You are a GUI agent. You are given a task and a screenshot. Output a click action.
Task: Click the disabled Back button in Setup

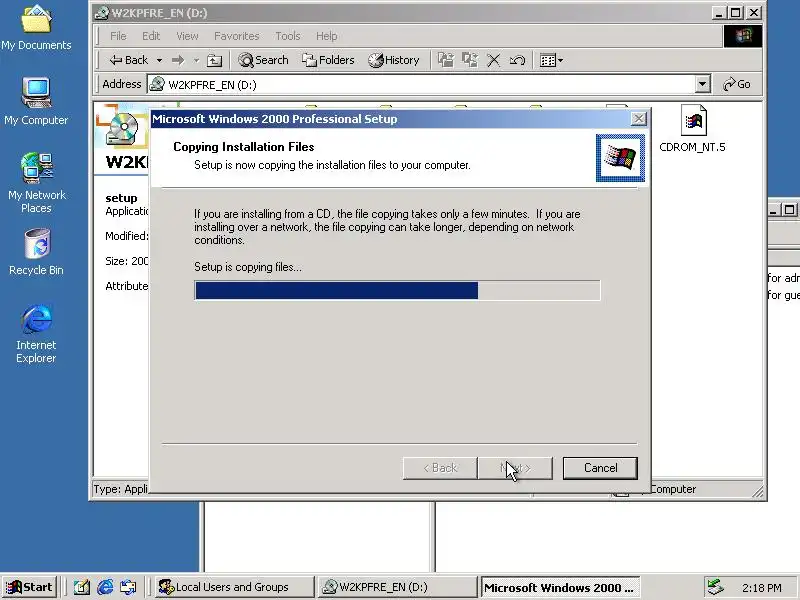coord(440,468)
